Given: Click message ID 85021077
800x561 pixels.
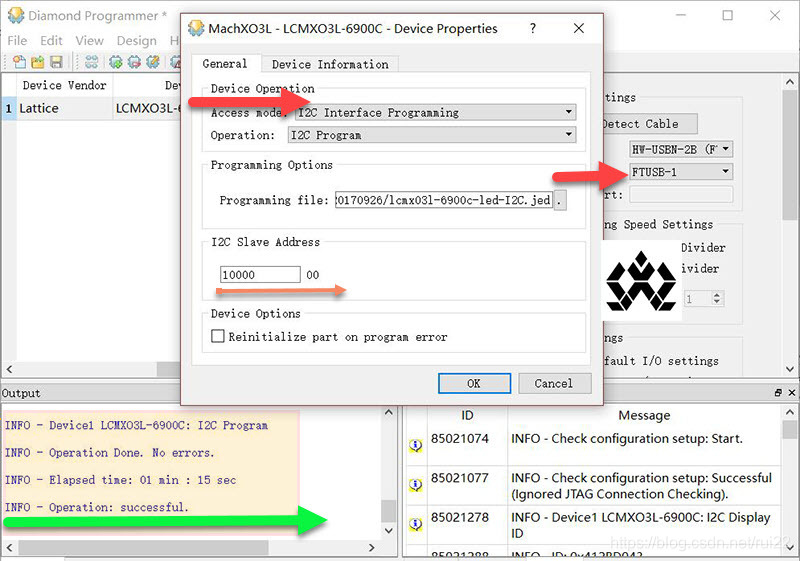Looking at the screenshot, I should [x=460, y=477].
